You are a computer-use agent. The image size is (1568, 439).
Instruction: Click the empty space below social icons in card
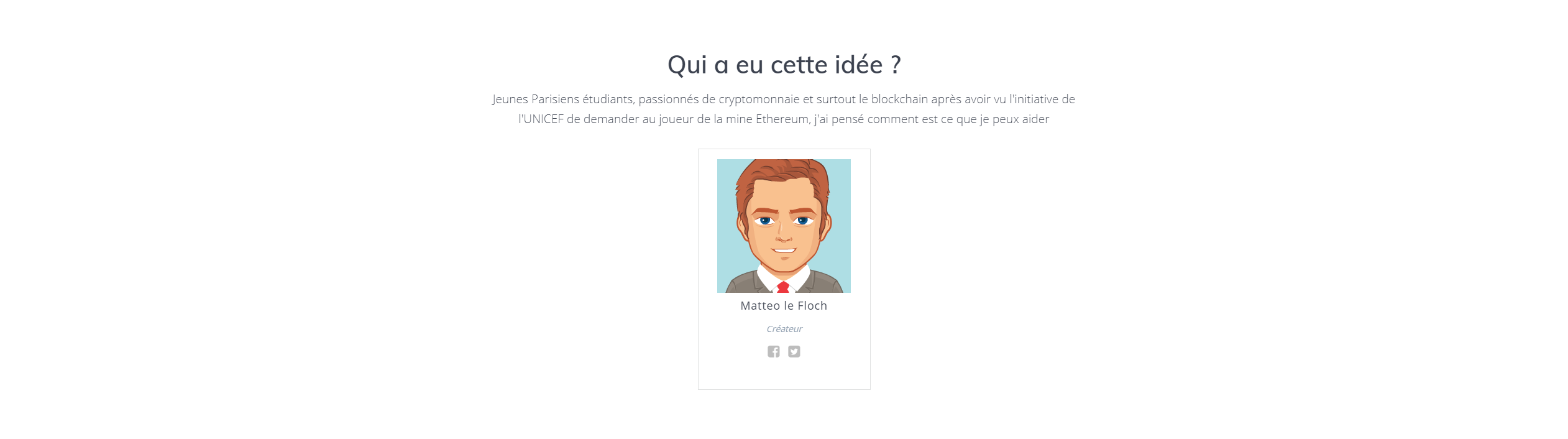click(784, 373)
